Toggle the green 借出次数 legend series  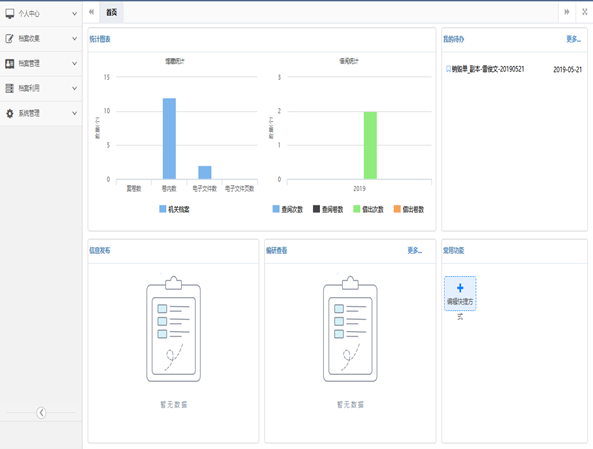(x=368, y=209)
